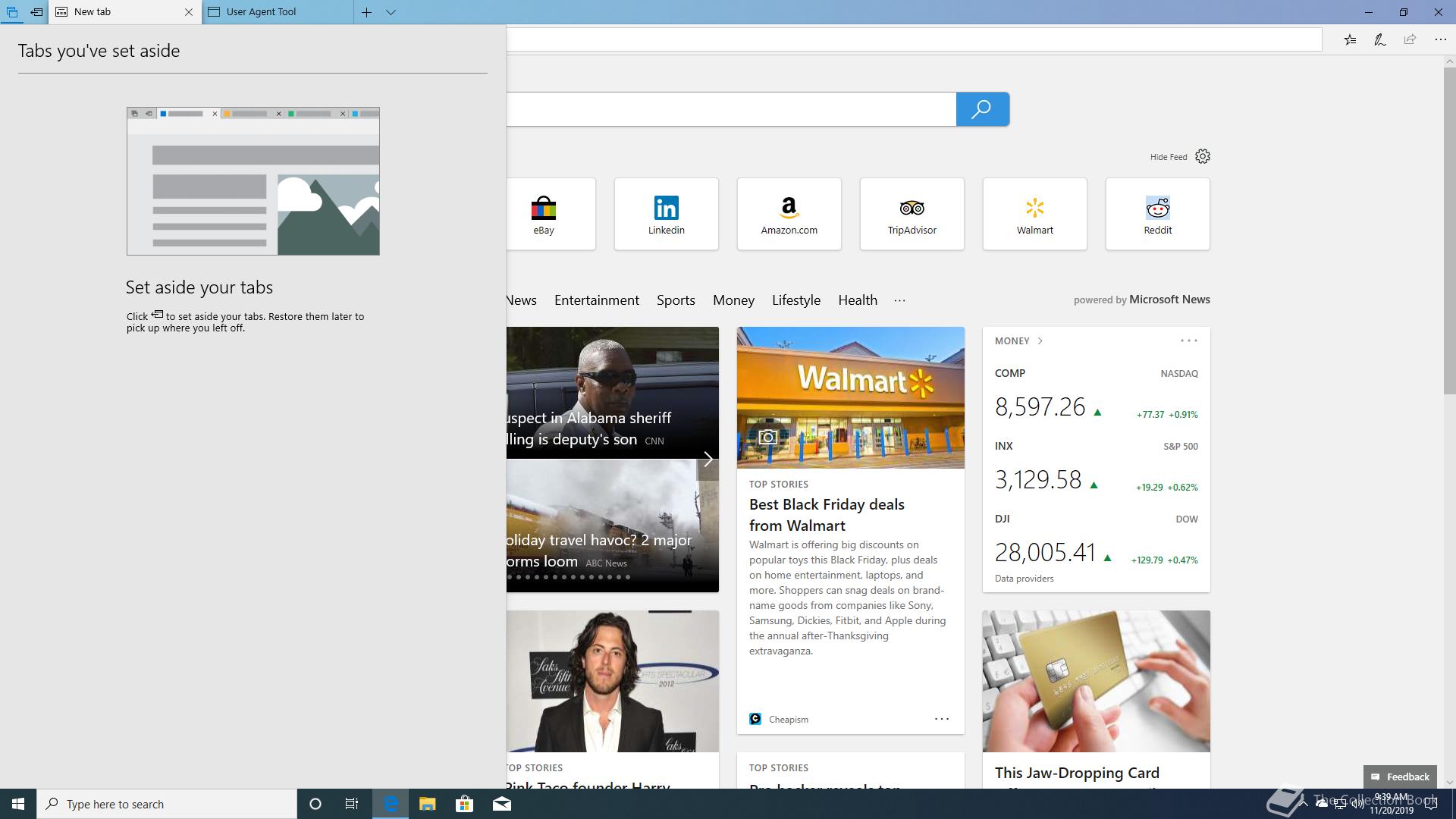Open page settings gear icon

click(x=1203, y=156)
